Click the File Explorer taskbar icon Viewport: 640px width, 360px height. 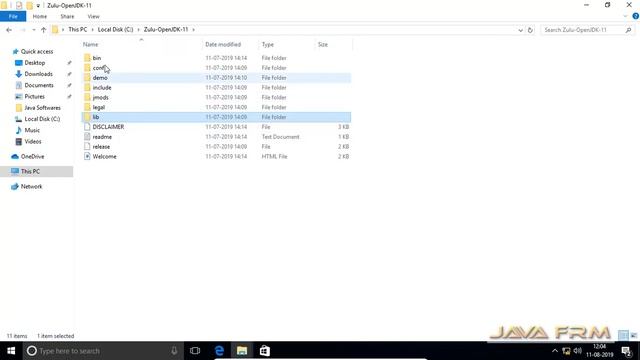pos(242,351)
